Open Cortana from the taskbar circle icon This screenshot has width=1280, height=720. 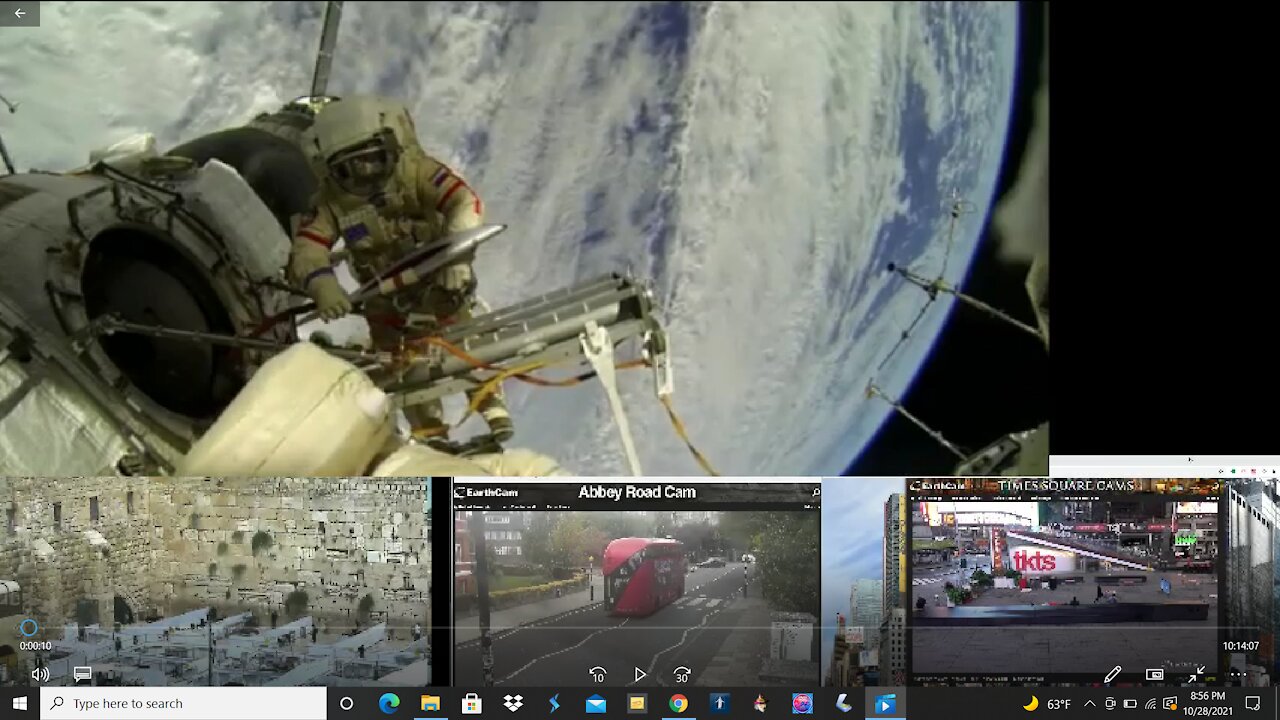click(x=347, y=703)
